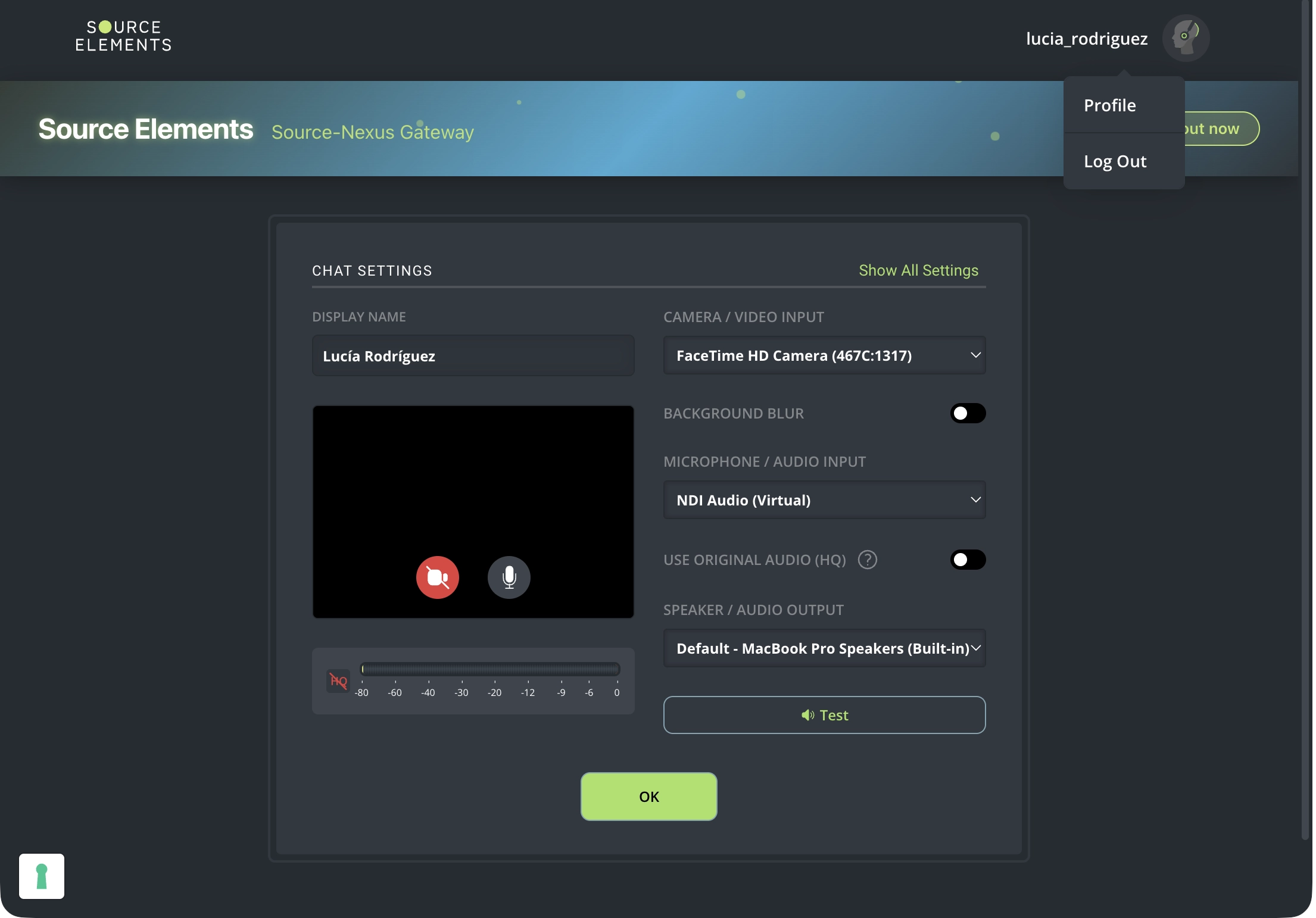Click the lucia_rodriguez username
The width and height of the screenshot is (1316, 918).
point(1087,39)
